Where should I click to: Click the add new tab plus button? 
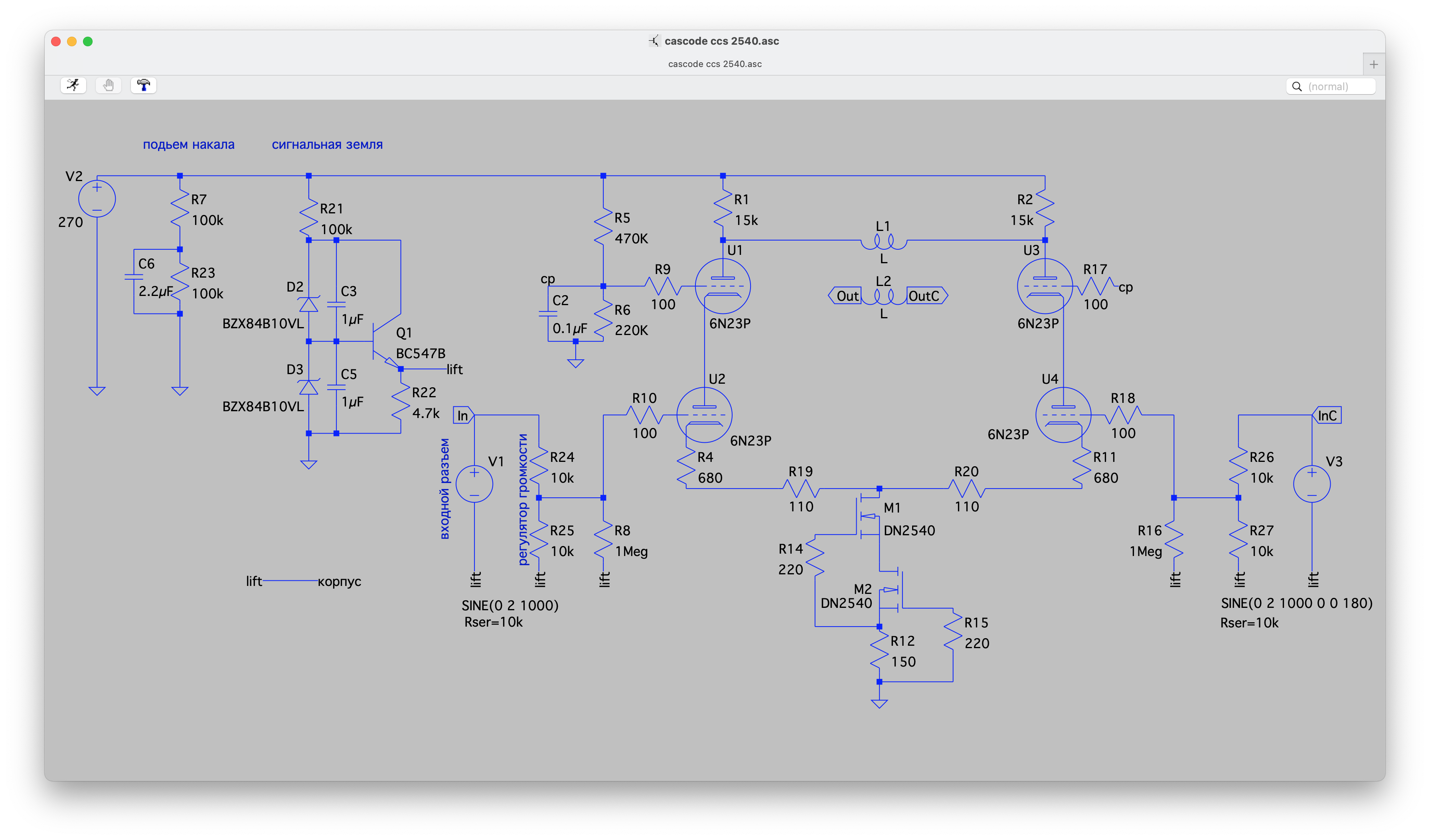(1373, 65)
